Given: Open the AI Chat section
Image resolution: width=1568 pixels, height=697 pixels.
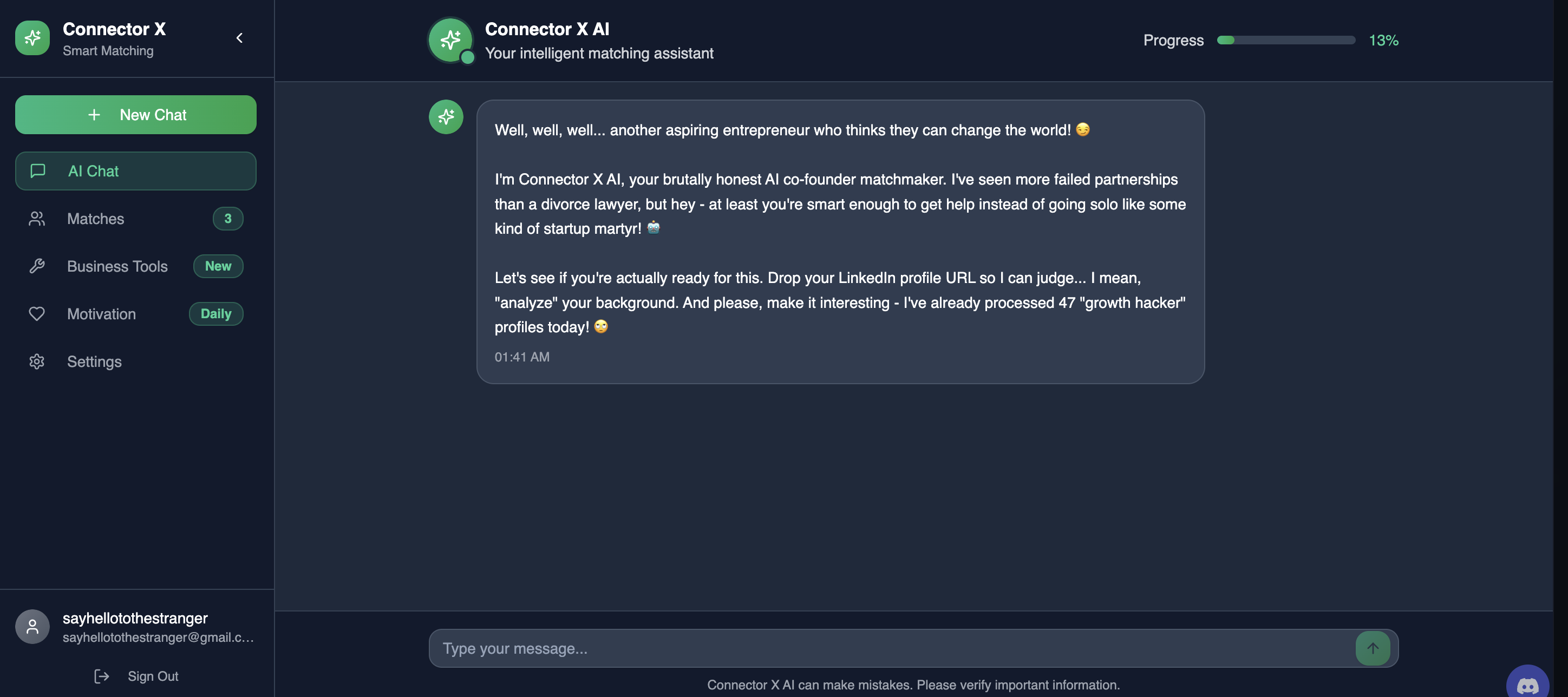Looking at the screenshot, I should [x=136, y=172].
